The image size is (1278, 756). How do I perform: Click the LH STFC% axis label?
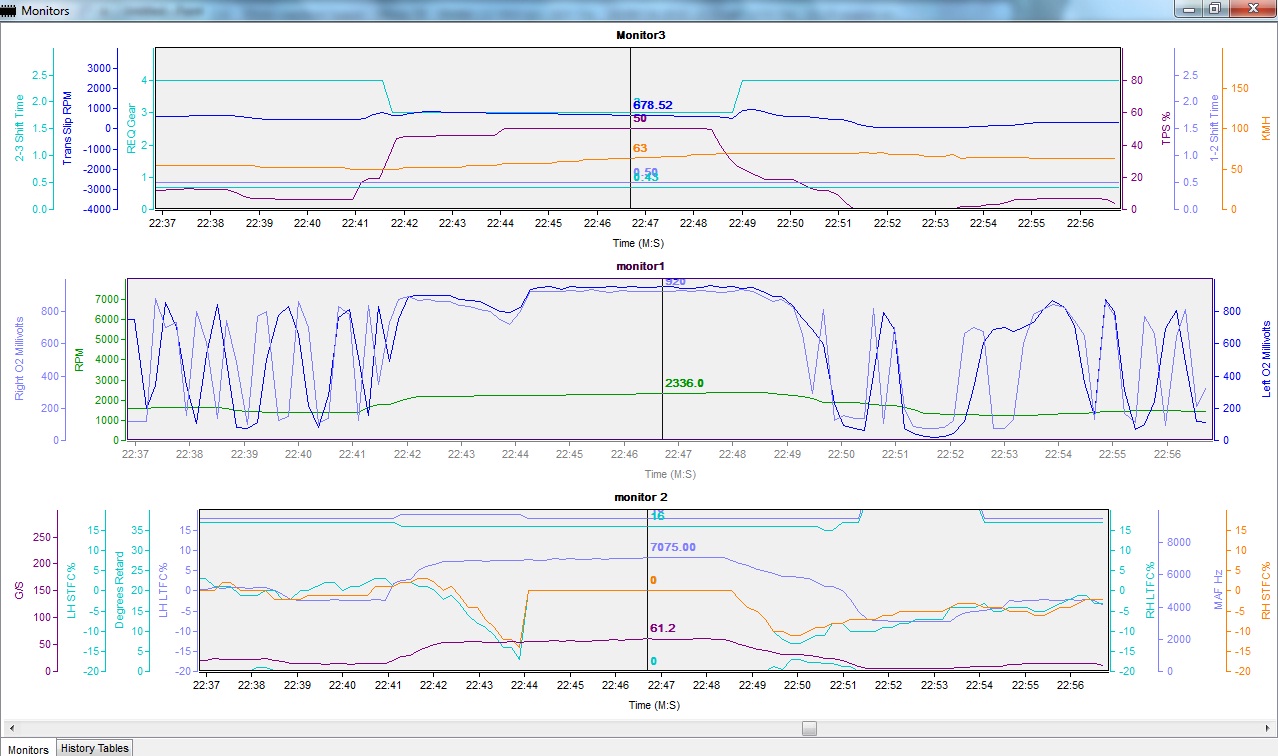click(x=72, y=591)
